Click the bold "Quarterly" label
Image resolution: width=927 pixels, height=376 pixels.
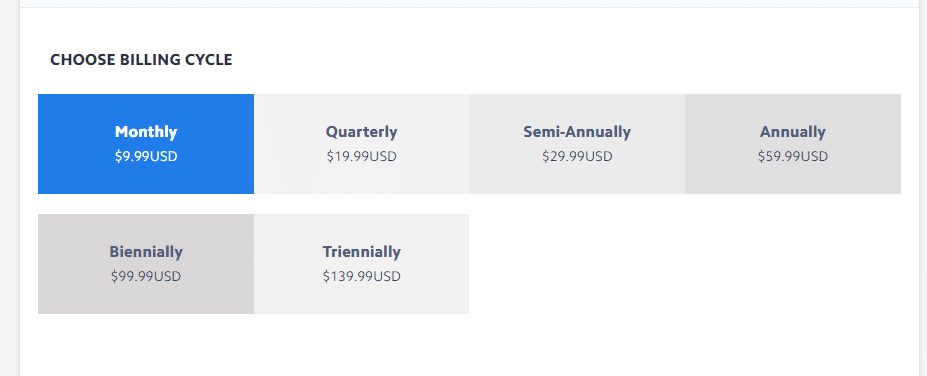pos(361,132)
